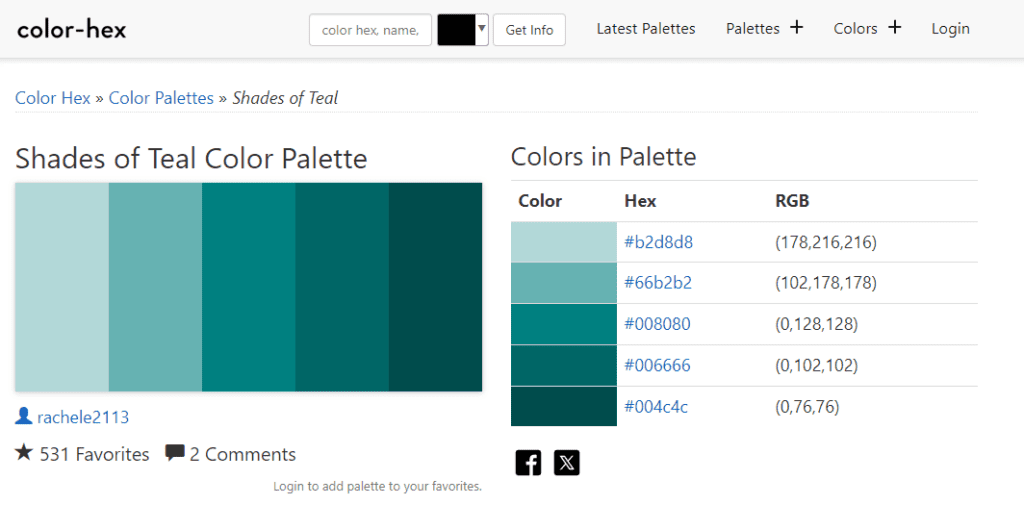The height and width of the screenshot is (505, 1024).
Task: Click the Shades of Teal Color Palette heading
Action: pyautogui.click(x=191, y=159)
